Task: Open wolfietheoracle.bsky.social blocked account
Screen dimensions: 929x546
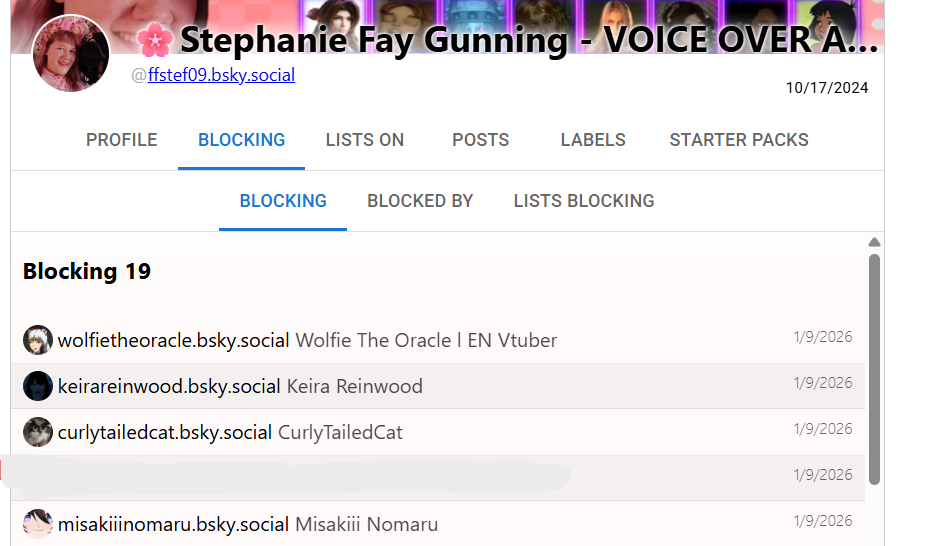Action: 174,340
